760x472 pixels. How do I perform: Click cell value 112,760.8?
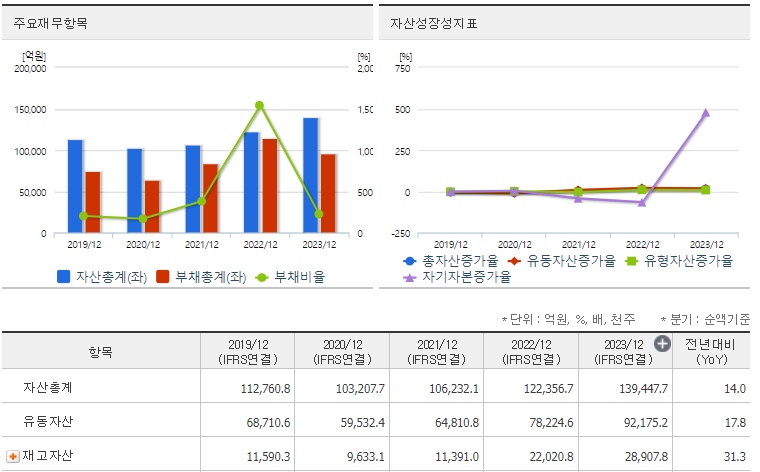[266, 389]
